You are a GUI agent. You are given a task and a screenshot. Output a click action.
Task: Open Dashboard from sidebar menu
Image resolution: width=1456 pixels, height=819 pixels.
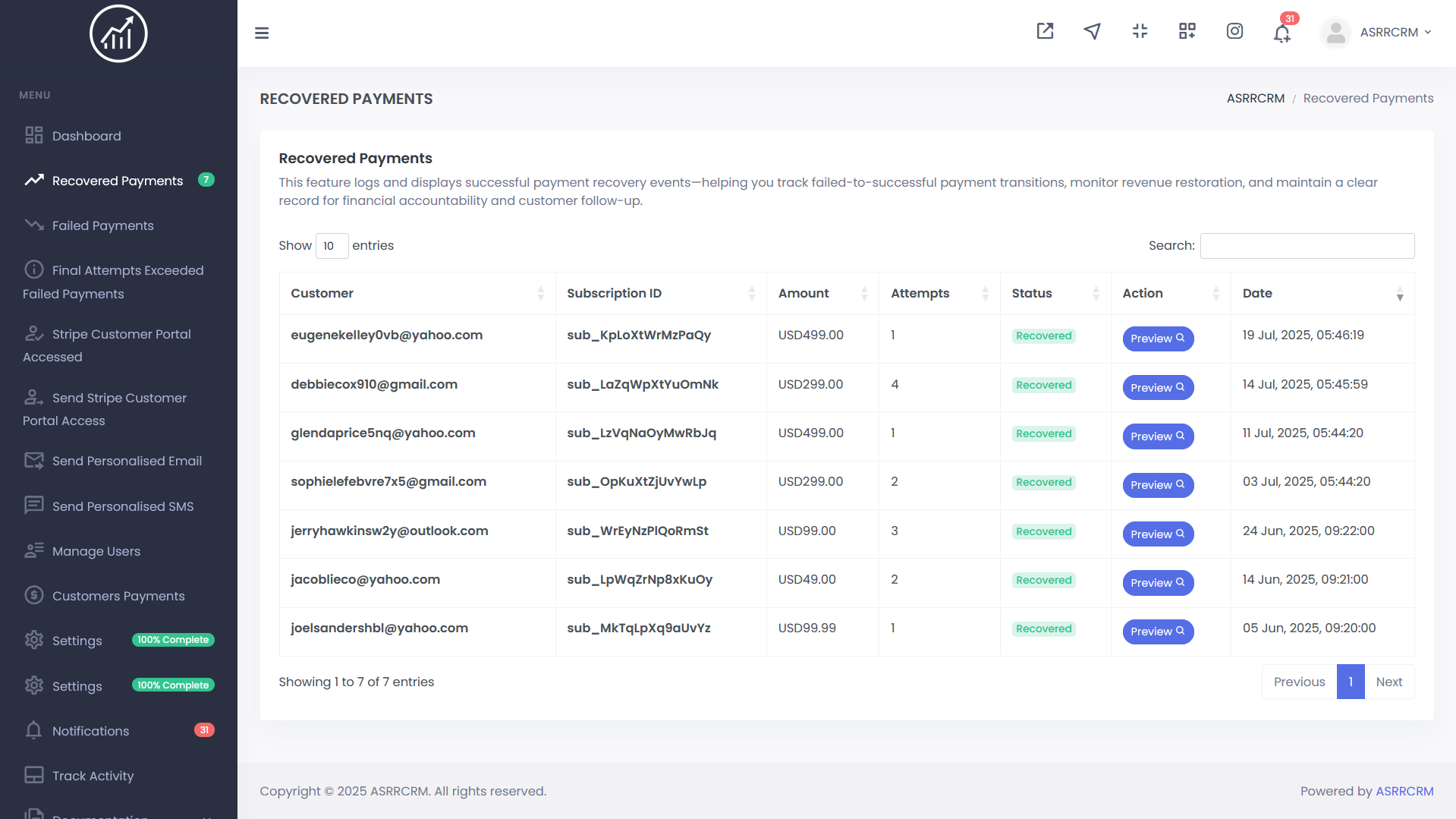point(86,136)
